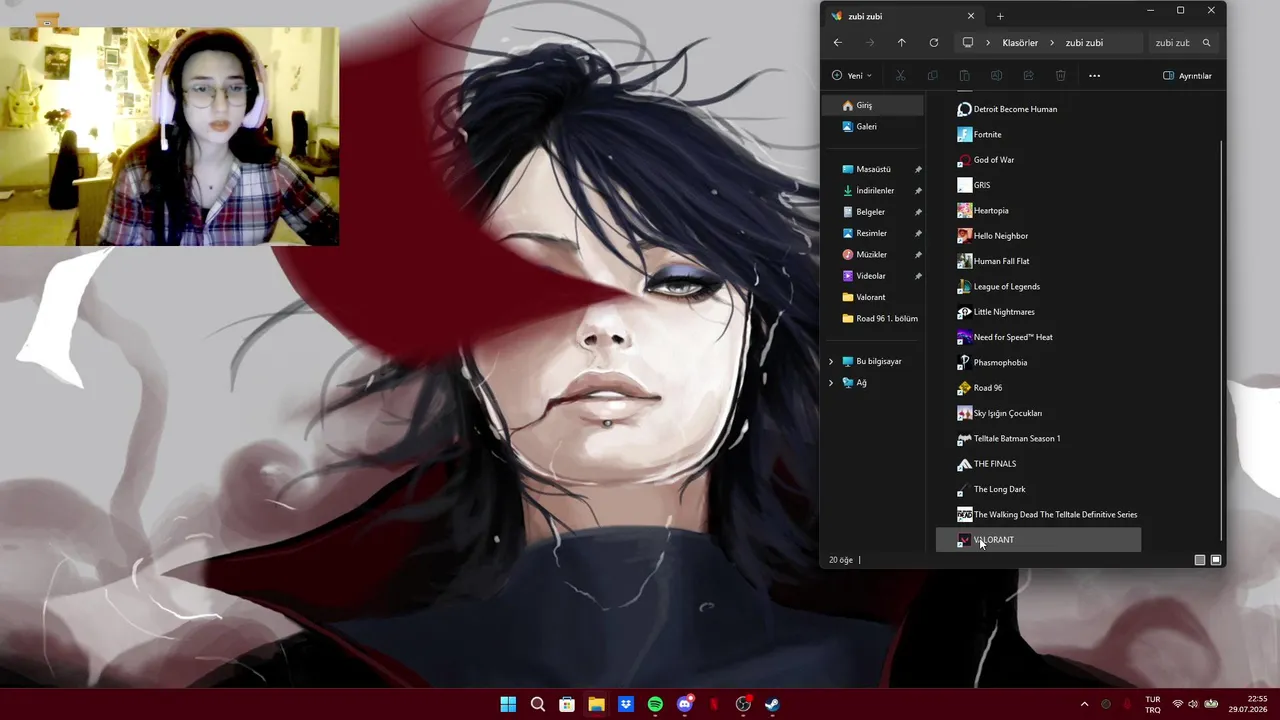Navigate to Klasörler in the breadcrumb
This screenshot has width=1280, height=720.
point(1020,43)
